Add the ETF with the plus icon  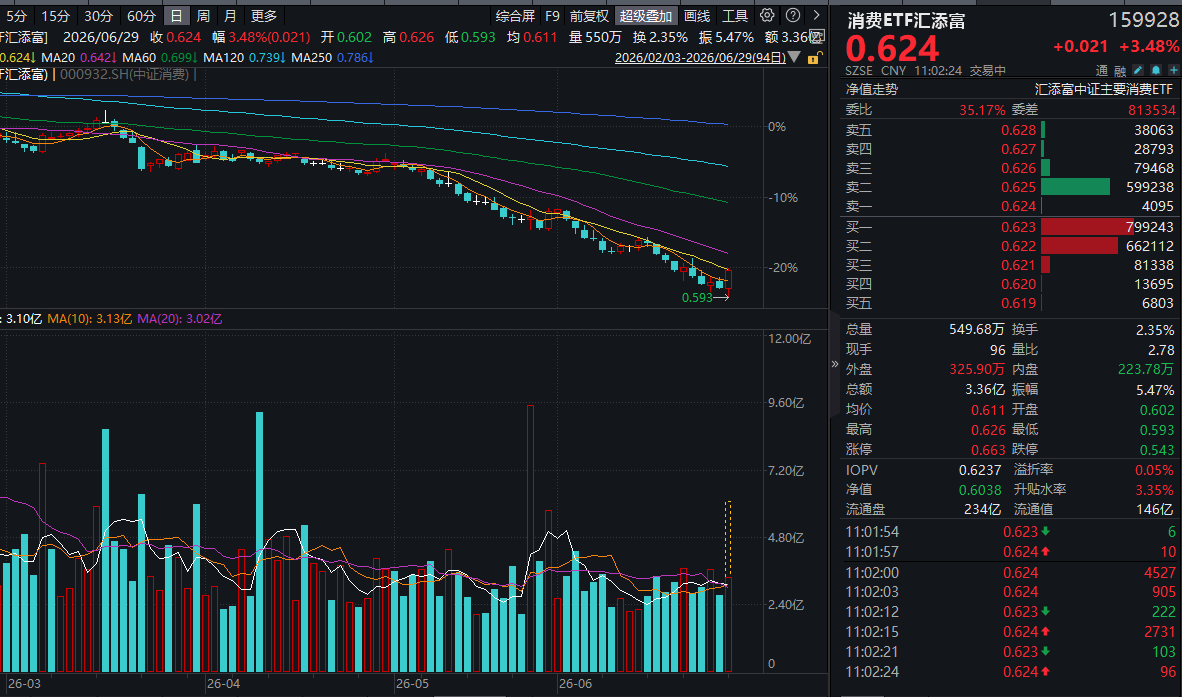[1173, 70]
